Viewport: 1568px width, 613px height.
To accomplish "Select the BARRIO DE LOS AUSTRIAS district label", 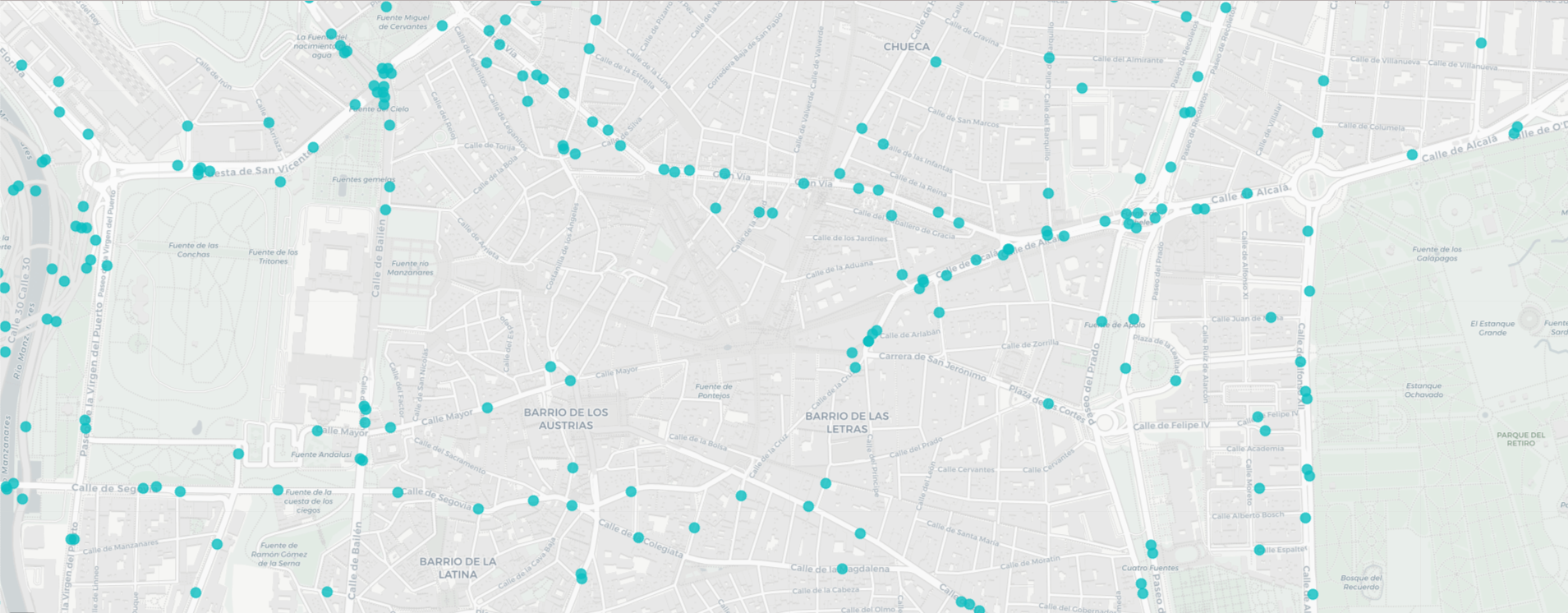I will (x=565, y=418).
